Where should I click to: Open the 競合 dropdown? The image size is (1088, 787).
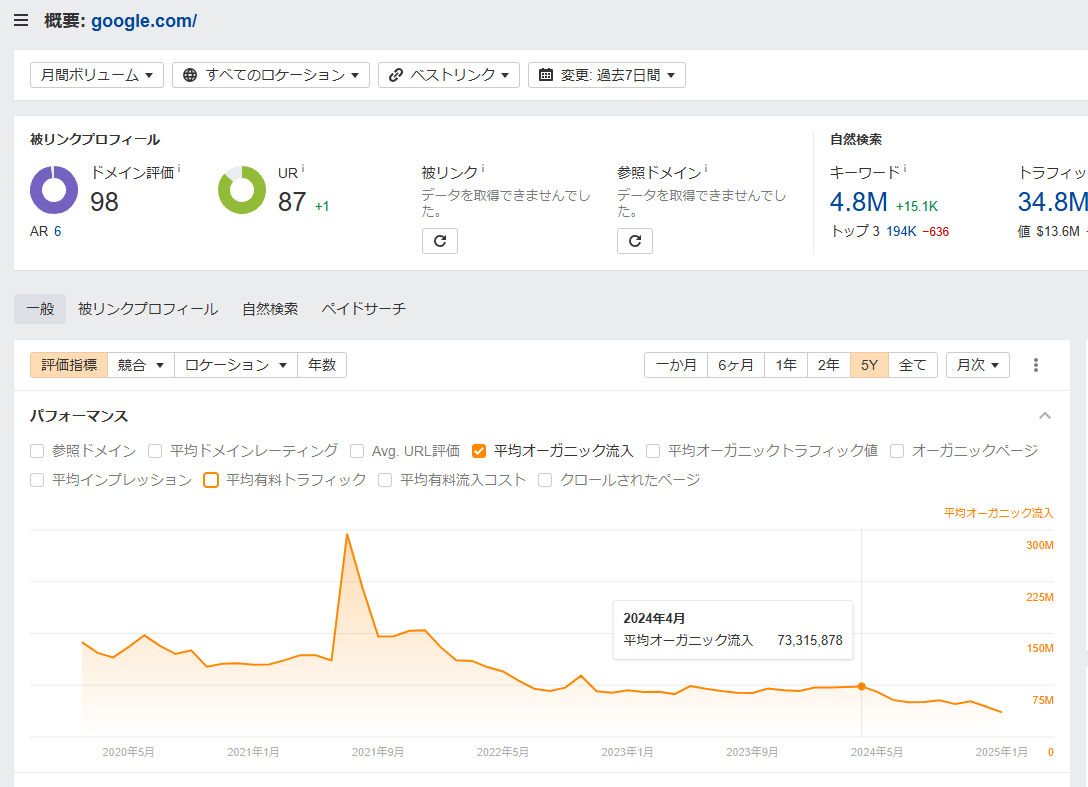pos(141,365)
